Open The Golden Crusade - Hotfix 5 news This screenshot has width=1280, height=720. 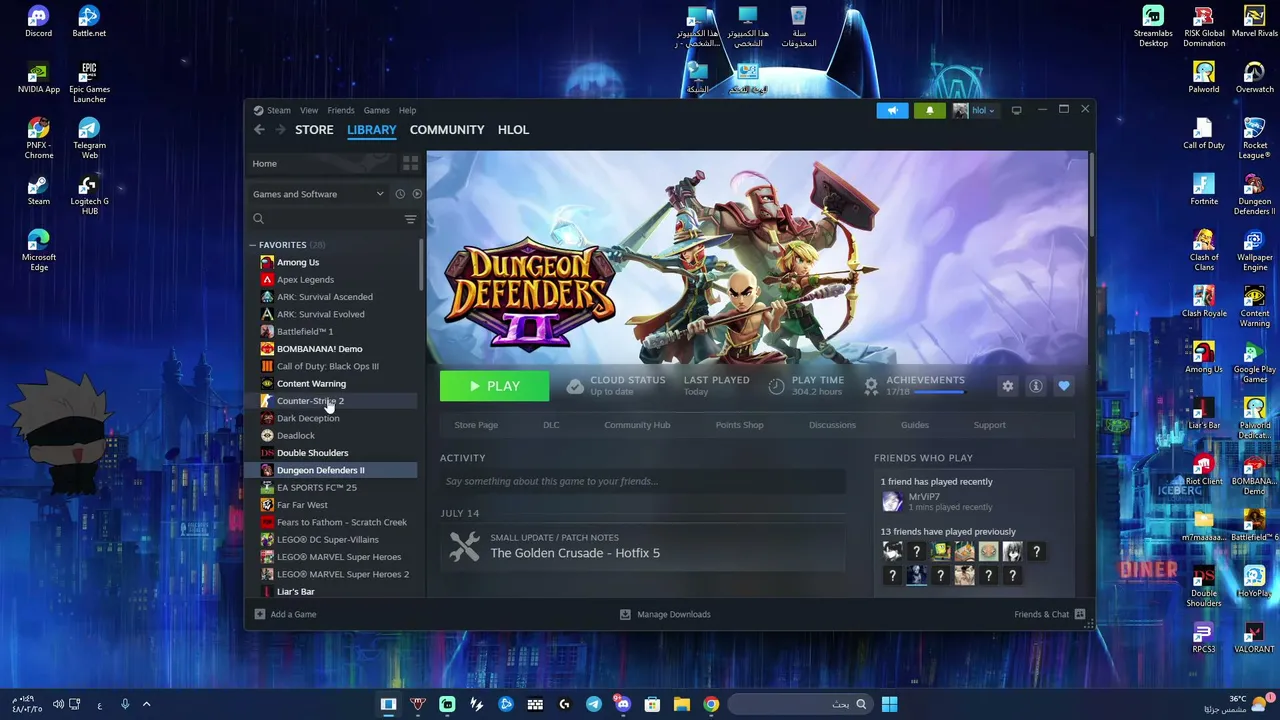575,553
